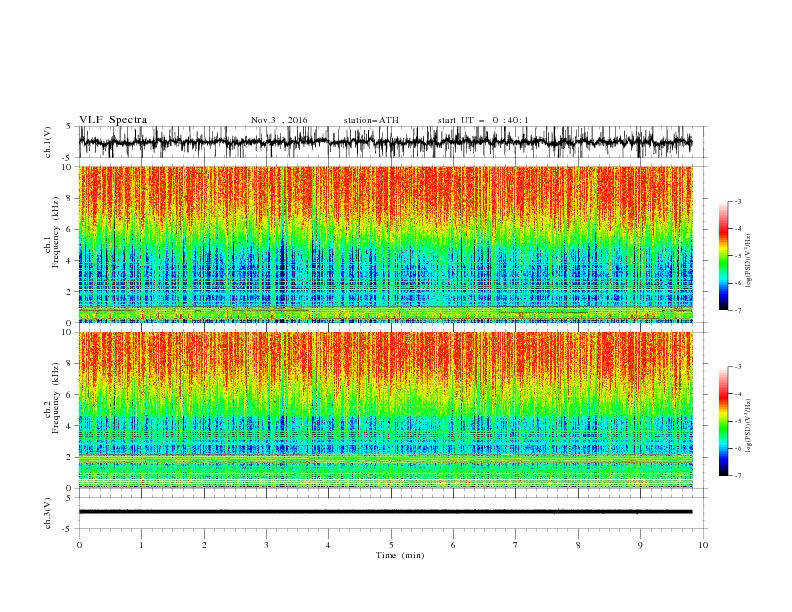This screenshot has width=792, height=612.
Task: Click the "2" tick on the time axis
Action: pyautogui.click(x=204, y=545)
